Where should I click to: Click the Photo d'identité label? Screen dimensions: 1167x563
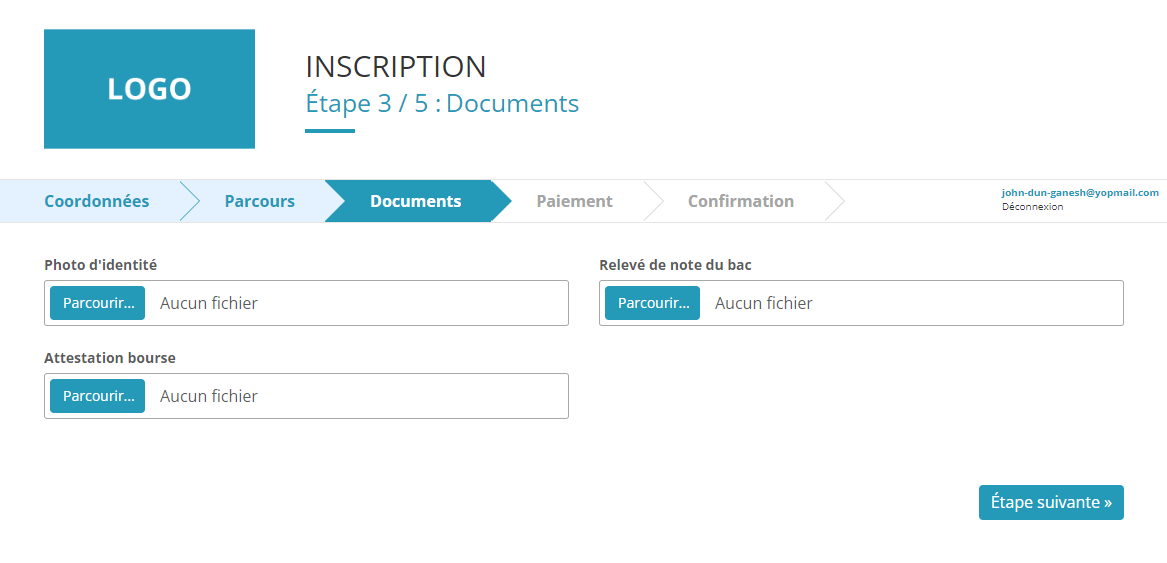click(100, 264)
